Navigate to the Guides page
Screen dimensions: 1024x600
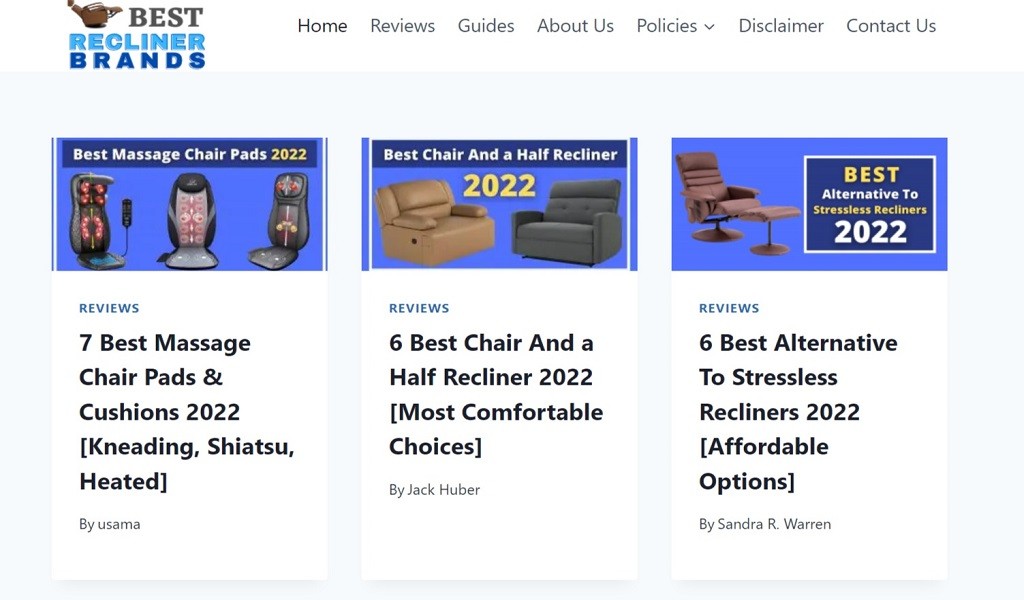tap(486, 26)
